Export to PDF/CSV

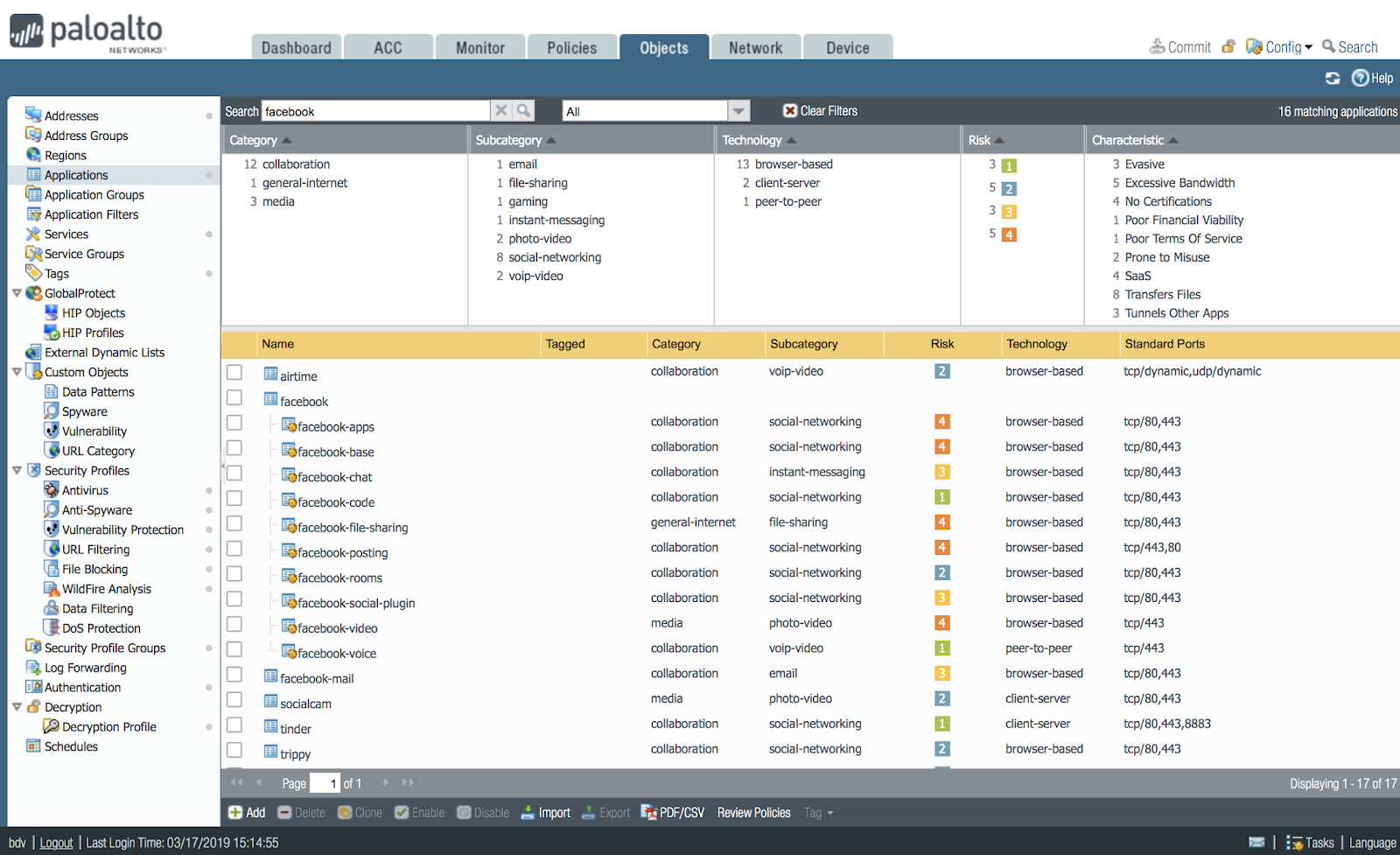[673, 813]
